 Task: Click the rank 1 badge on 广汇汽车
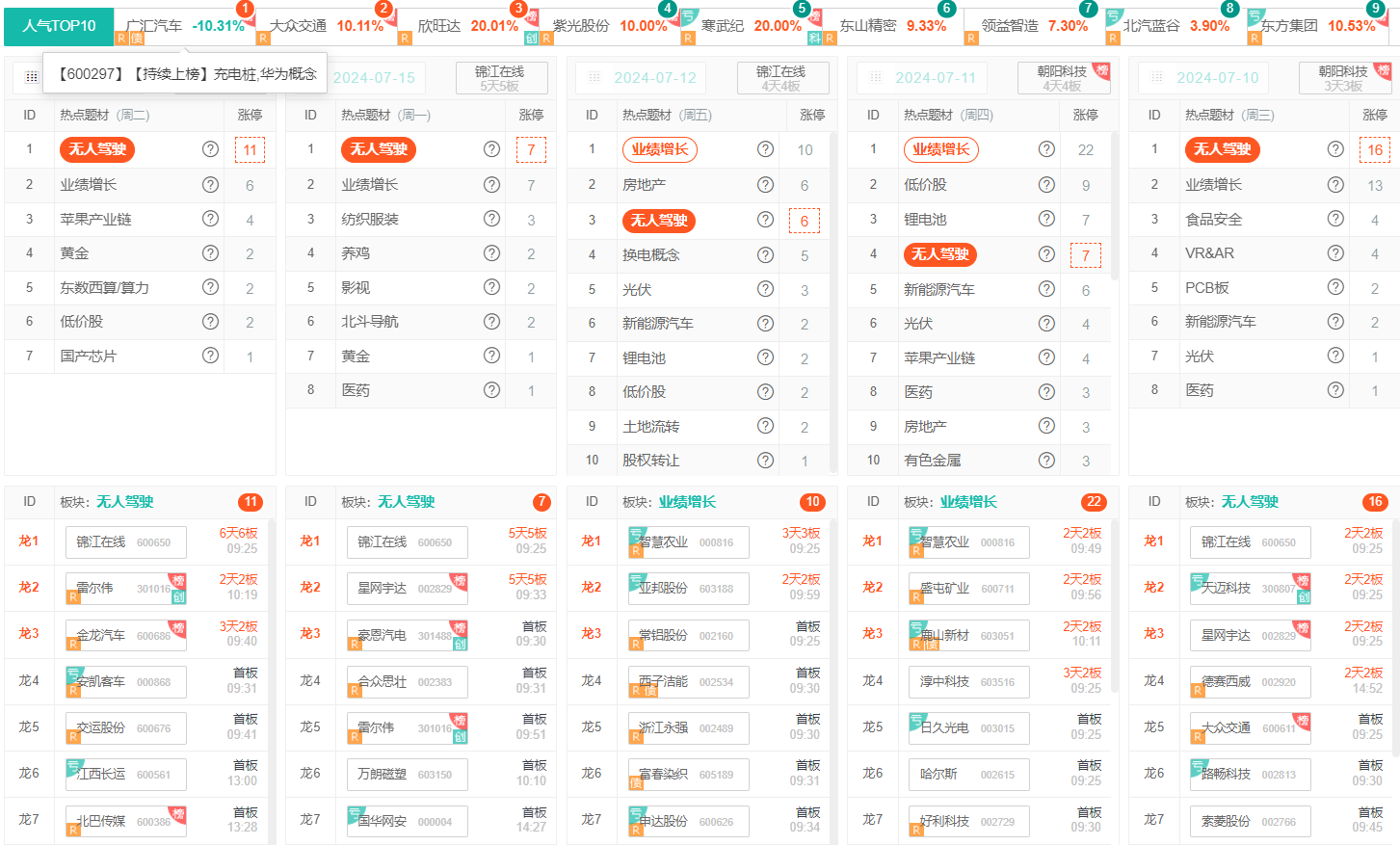pyautogui.click(x=246, y=9)
